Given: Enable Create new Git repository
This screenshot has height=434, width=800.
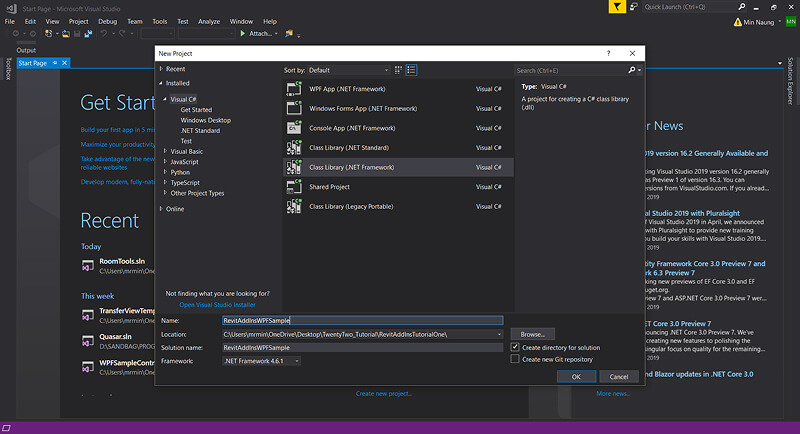Looking at the screenshot, I should 515,359.
